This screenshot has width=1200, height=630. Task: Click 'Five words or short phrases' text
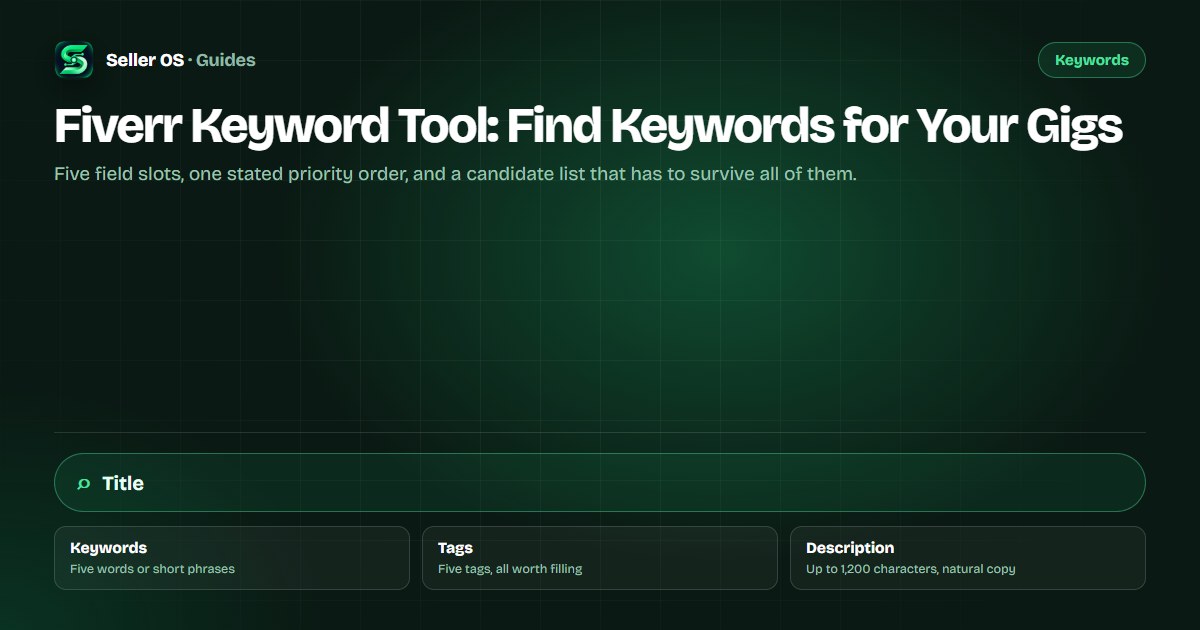pyautogui.click(x=152, y=569)
